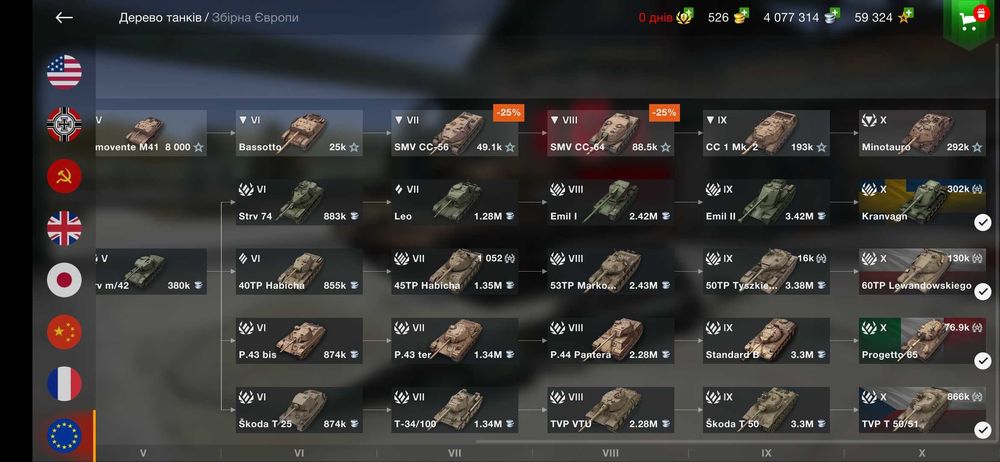
Task: Add gold via the 526 counter
Action: [x=728, y=17]
